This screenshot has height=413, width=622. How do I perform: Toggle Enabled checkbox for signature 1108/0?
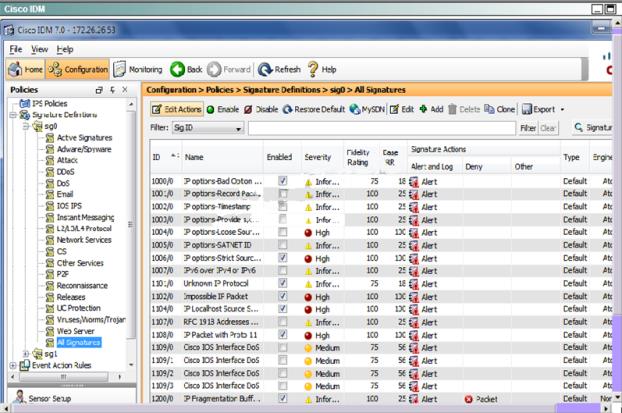pos(282,334)
